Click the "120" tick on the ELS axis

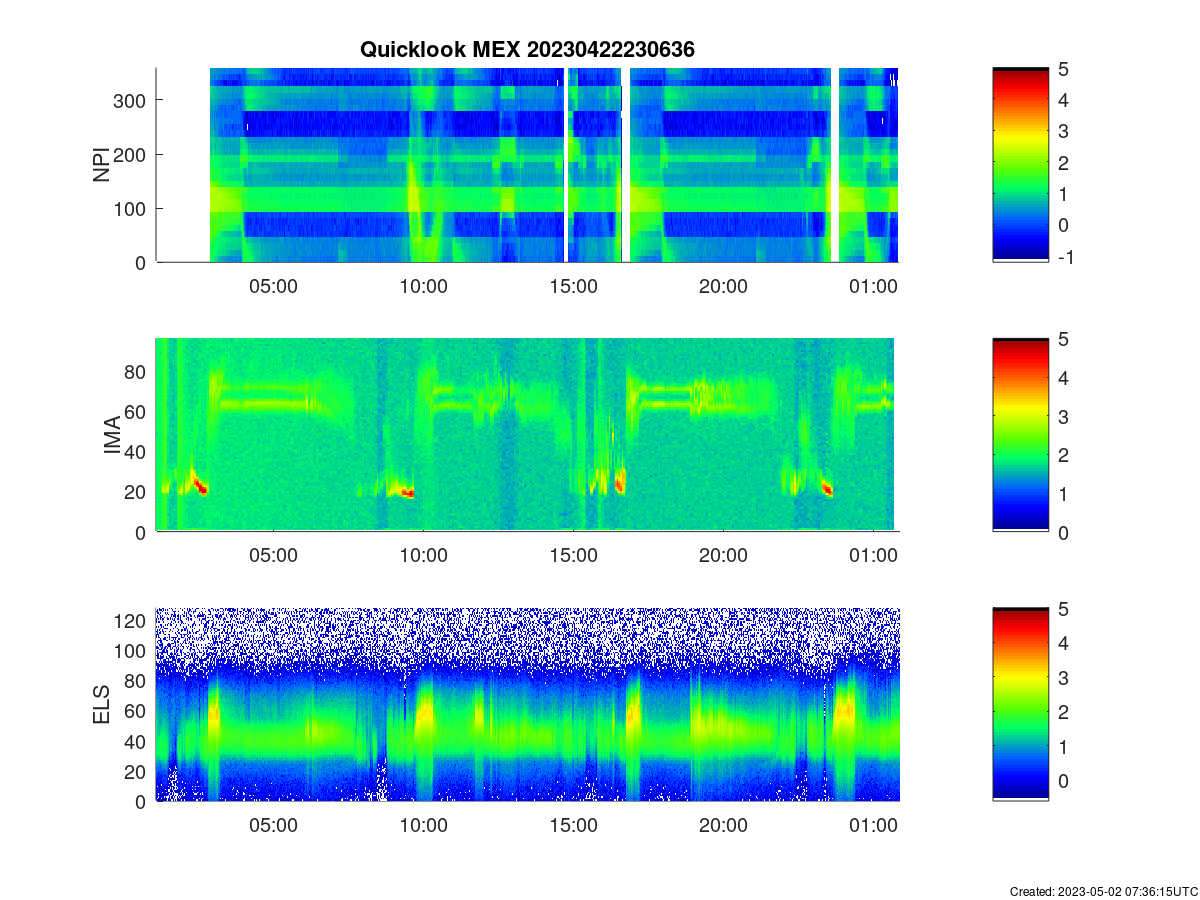131,621
